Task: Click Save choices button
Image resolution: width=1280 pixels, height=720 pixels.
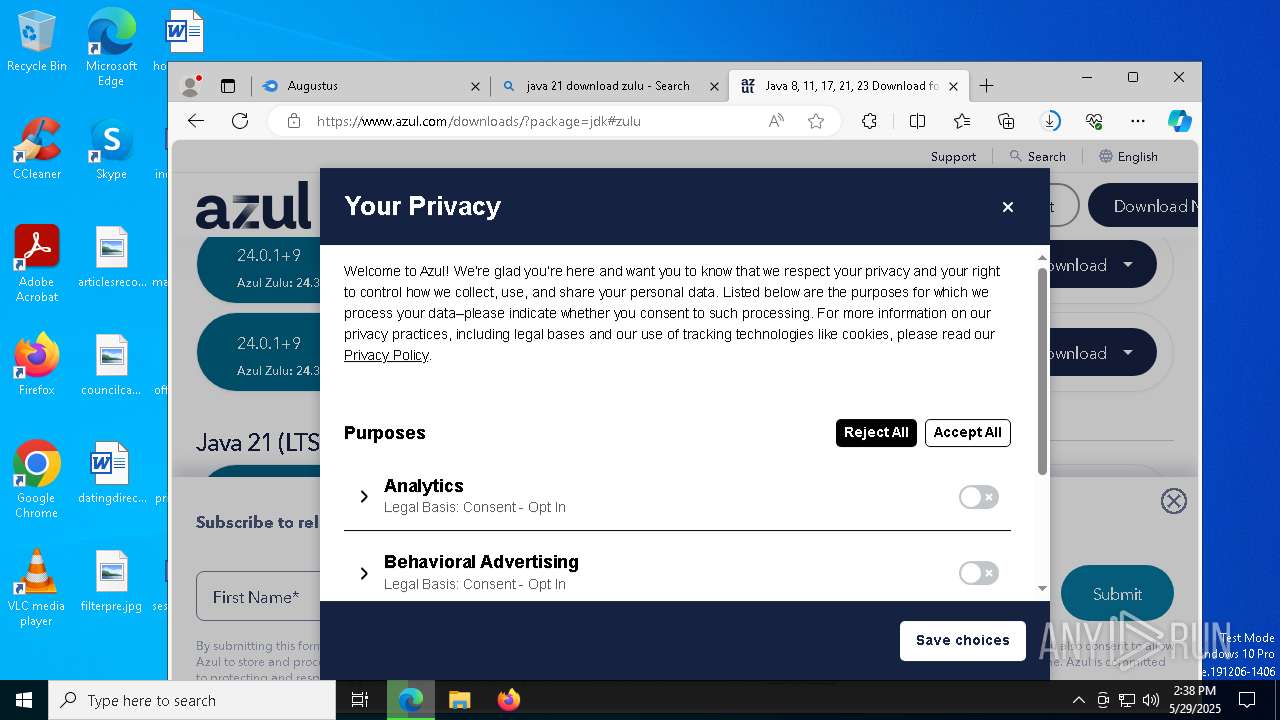Action: (x=963, y=641)
